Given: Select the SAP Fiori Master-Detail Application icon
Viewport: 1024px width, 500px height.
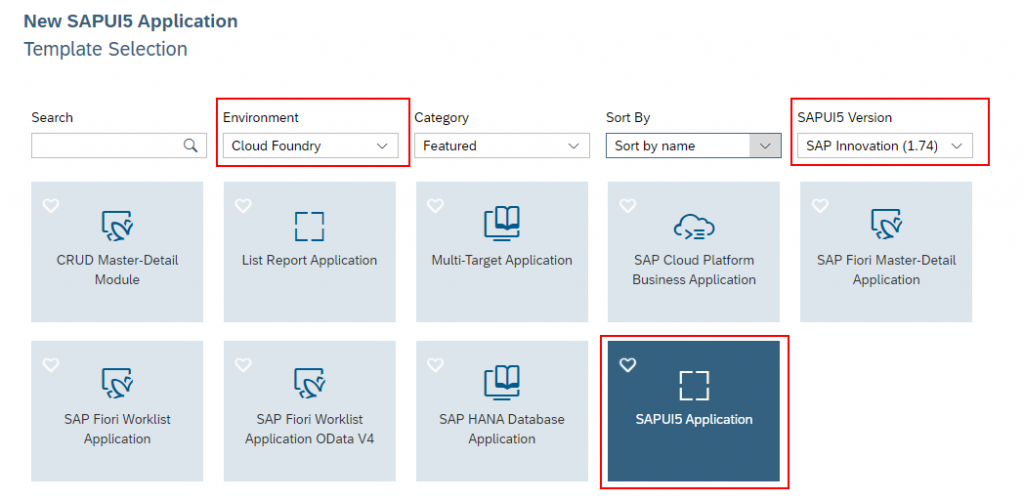Looking at the screenshot, I should pyautogui.click(x=886, y=226).
